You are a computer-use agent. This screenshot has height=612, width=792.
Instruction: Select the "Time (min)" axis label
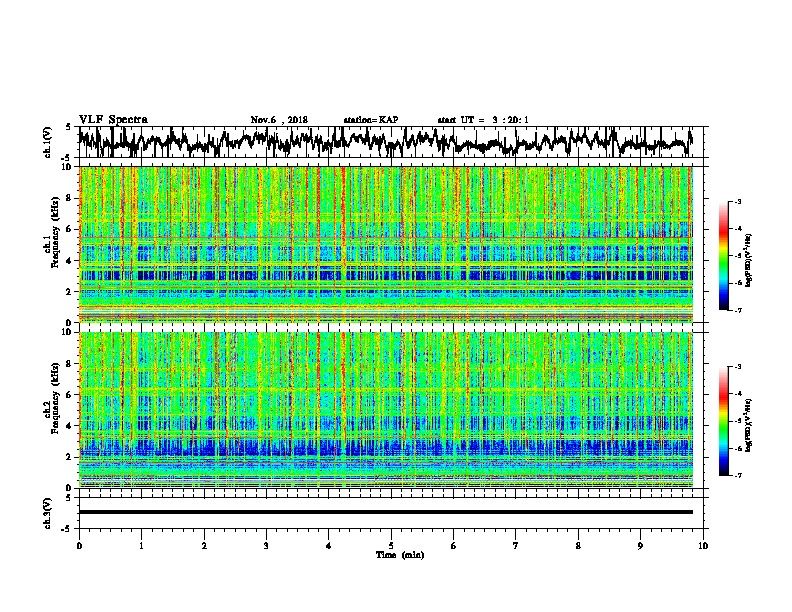pos(400,555)
